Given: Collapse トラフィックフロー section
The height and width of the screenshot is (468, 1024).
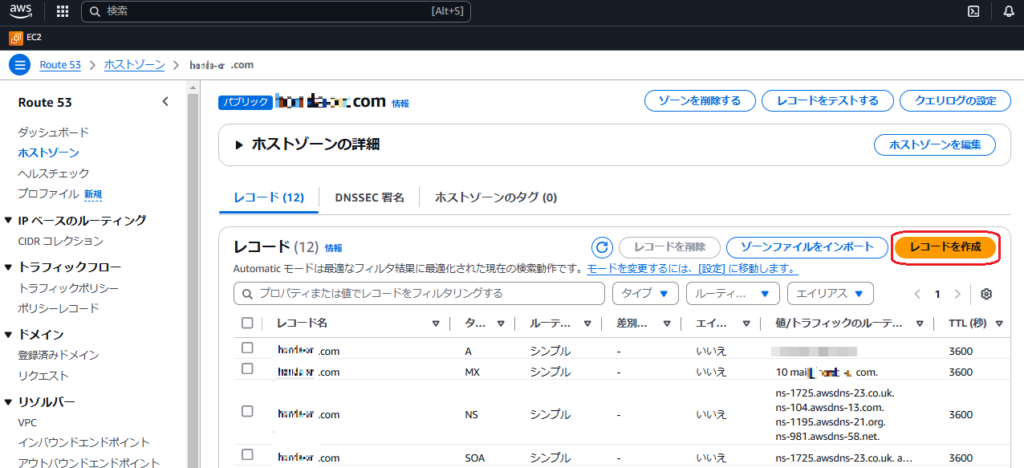Looking at the screenshot, I should pyautogui.click(x=8, y=267).
